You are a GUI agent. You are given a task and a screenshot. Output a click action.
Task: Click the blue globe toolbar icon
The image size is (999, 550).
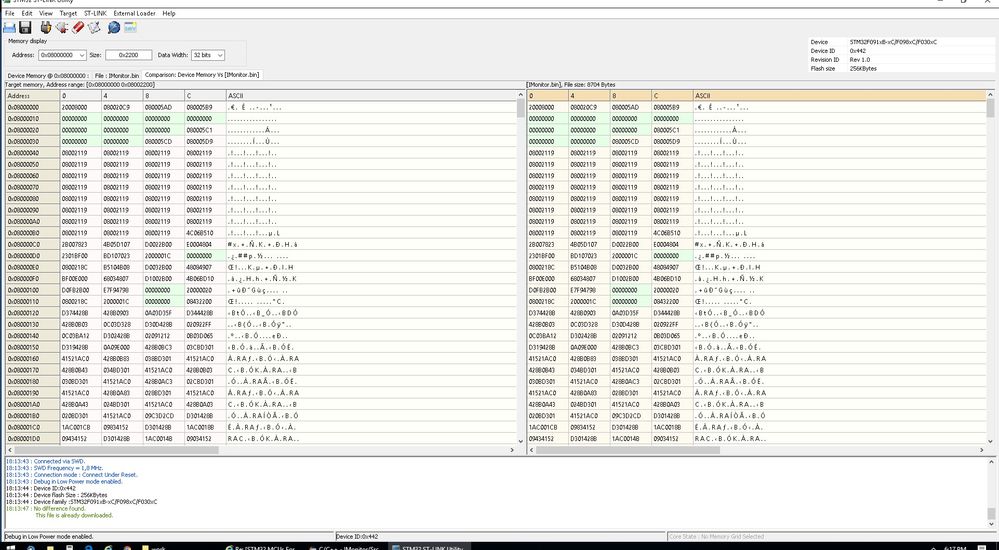[x=114, y=27]
